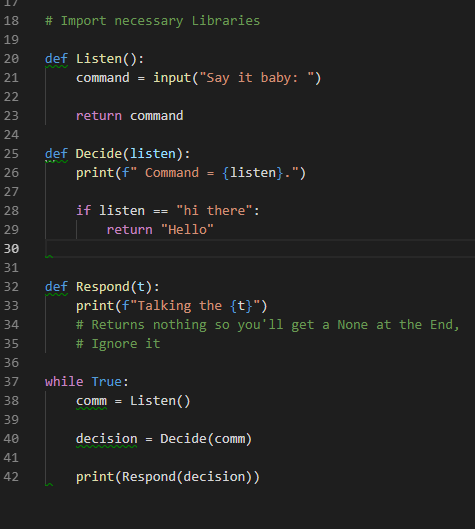Click line number 37 in the gutter

11,382
